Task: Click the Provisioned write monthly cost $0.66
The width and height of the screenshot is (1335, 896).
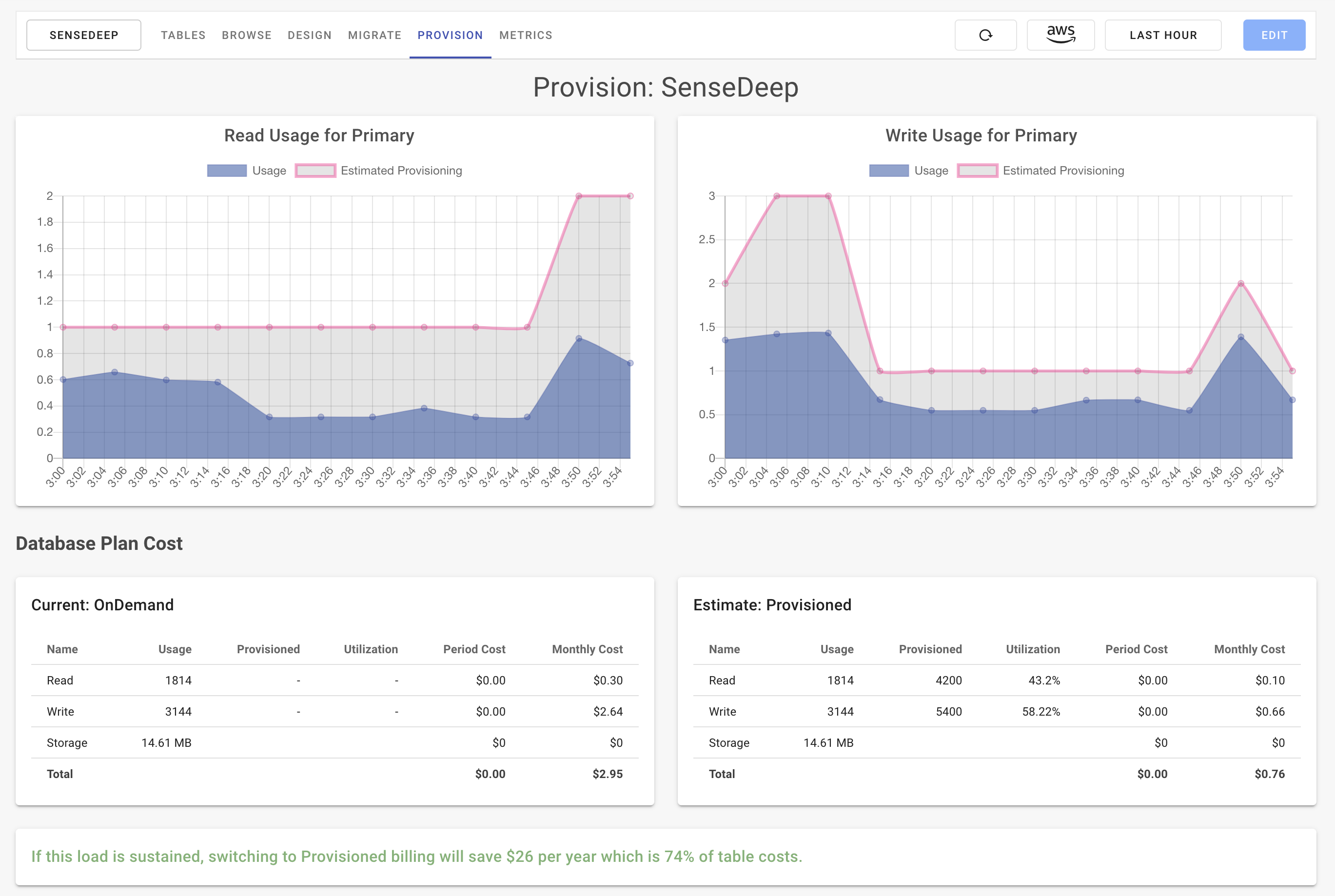Action: 1270,711
